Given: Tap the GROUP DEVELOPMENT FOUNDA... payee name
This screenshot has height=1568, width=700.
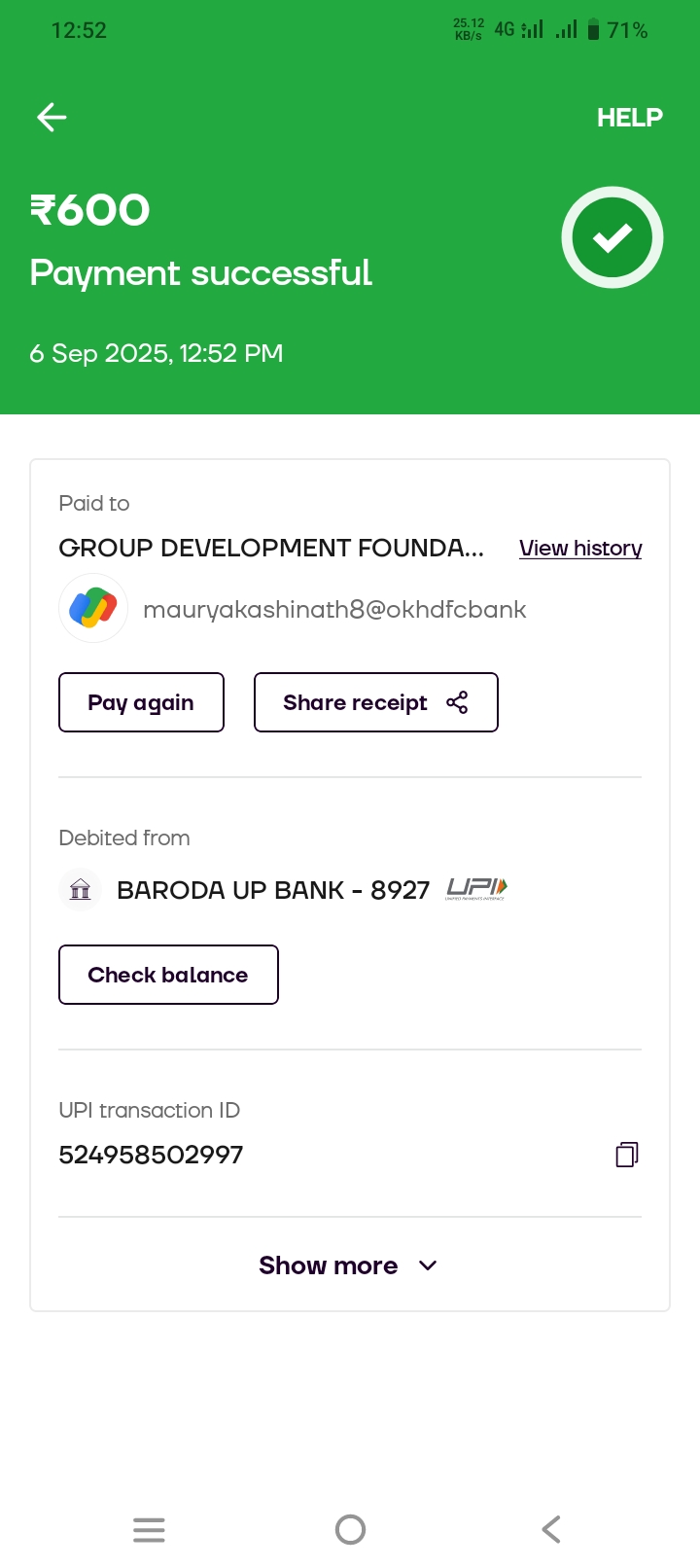Looking at the screenshot, I should 271,549.
